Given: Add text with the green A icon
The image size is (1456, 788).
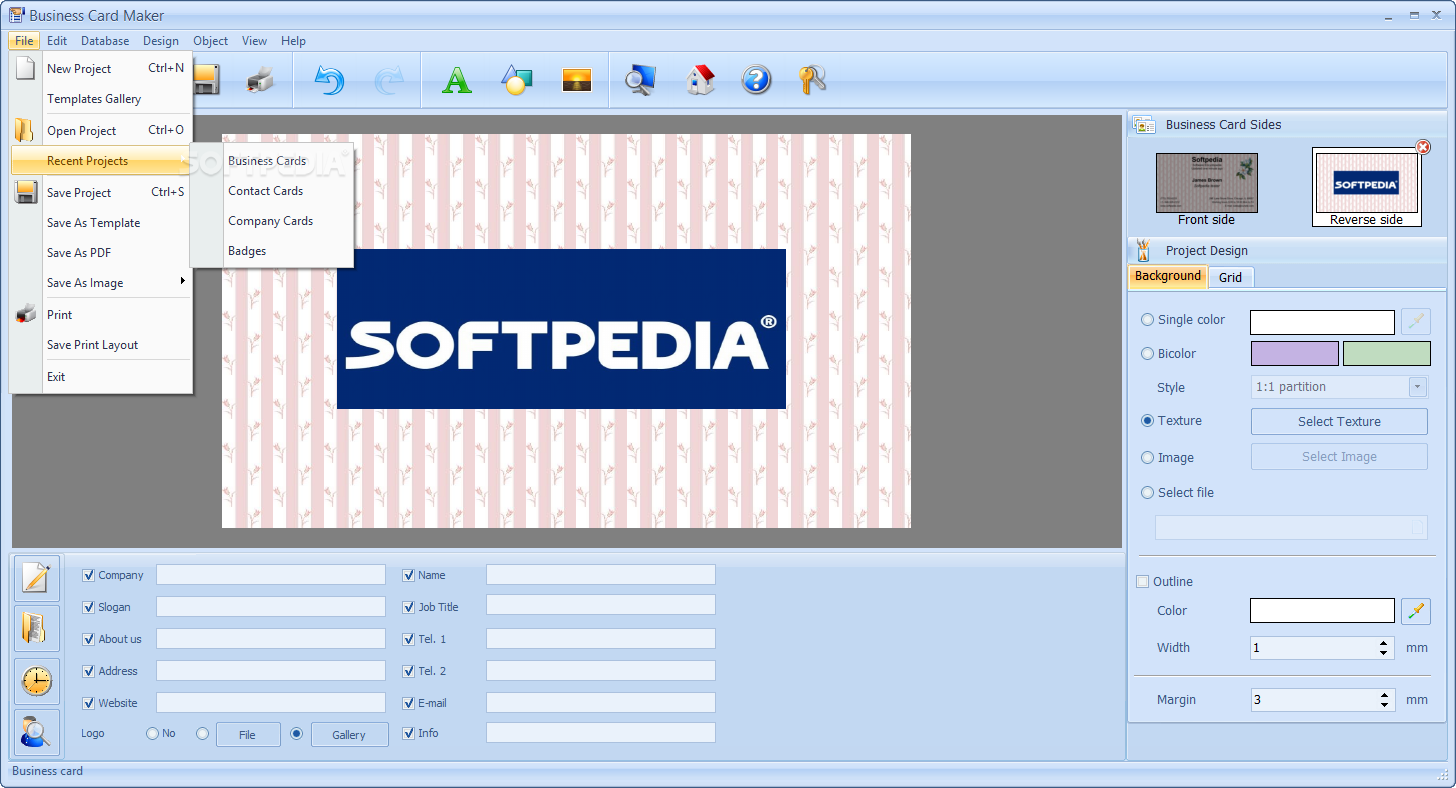Looking at the screenshot, I should tap(456, 80).
